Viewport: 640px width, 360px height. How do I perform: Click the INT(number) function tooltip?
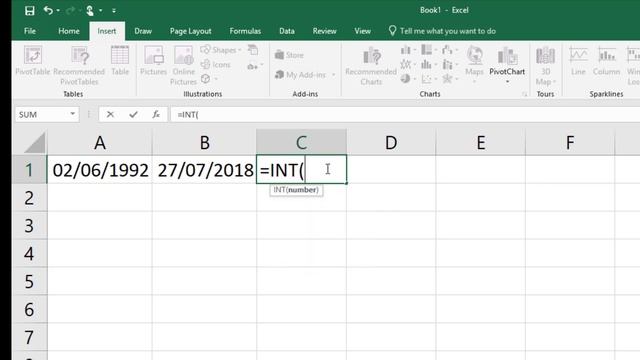[296, 190]
